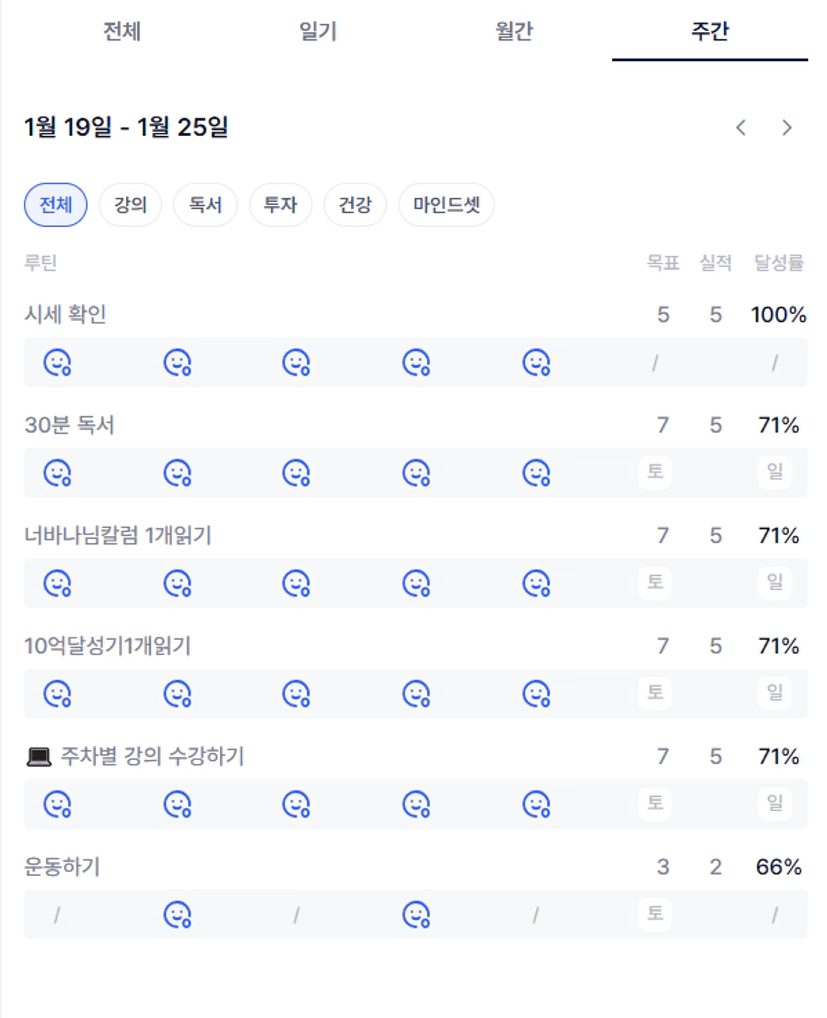
Task: Click third smiley in 10억달성기1개읽기 row
Action: (x=295, y=694)
